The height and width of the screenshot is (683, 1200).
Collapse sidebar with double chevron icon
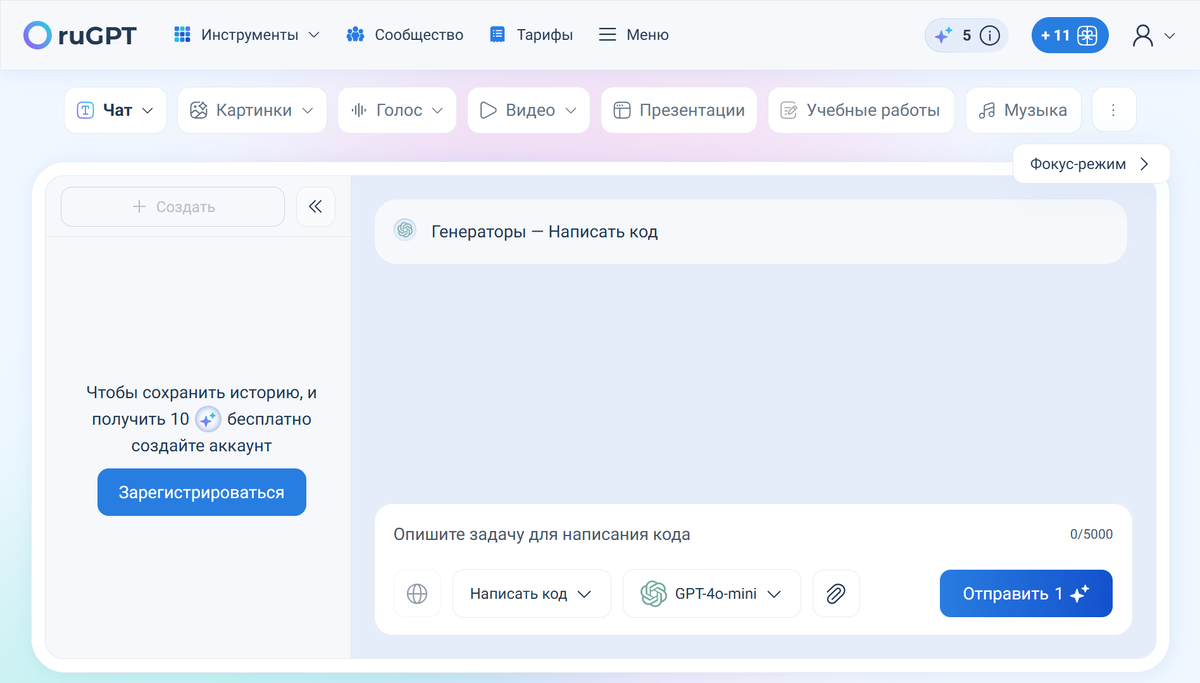tap(316, 207)
